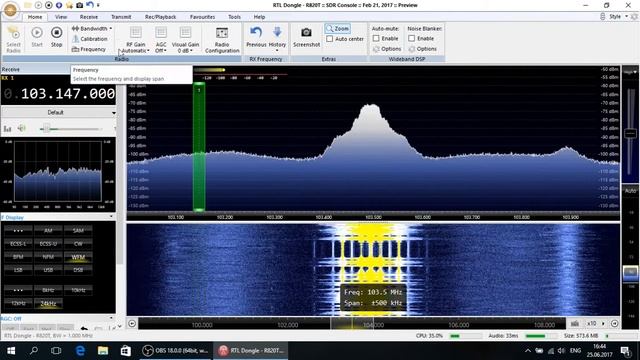This screenshot has height=360, width=640.
Task: Enable Auto center checkbox
Action: click(330, 39)
